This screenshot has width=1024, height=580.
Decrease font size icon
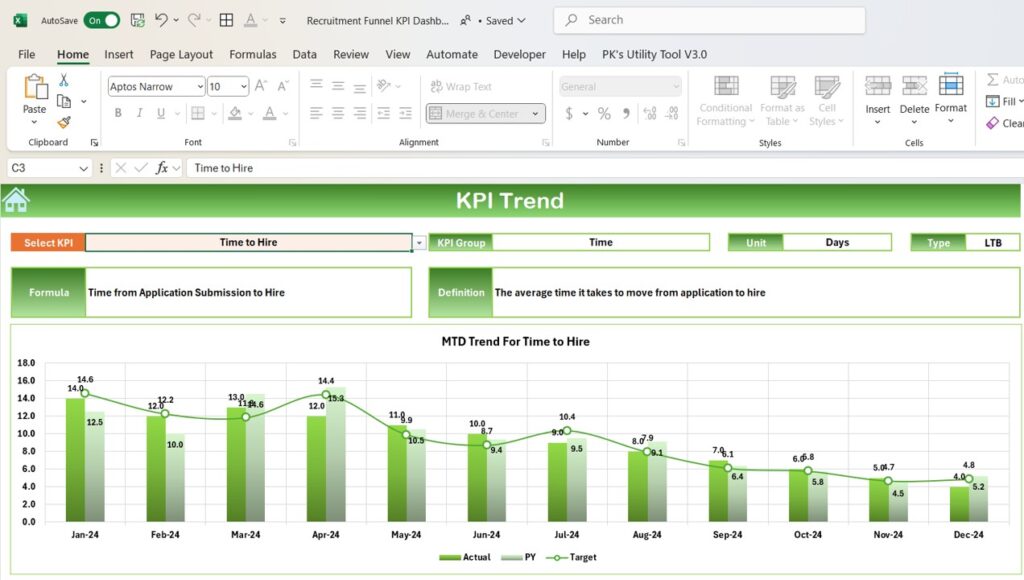click(283, 86)
